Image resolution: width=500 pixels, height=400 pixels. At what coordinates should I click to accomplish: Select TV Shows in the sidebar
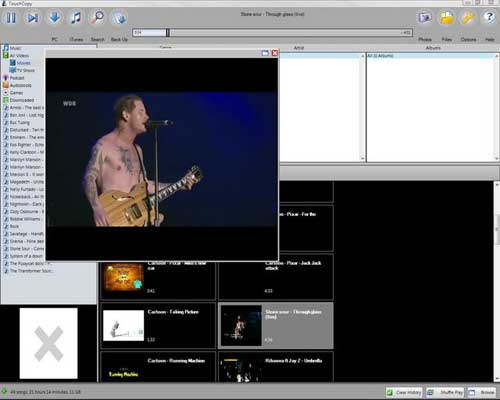[x=26, y=70]
